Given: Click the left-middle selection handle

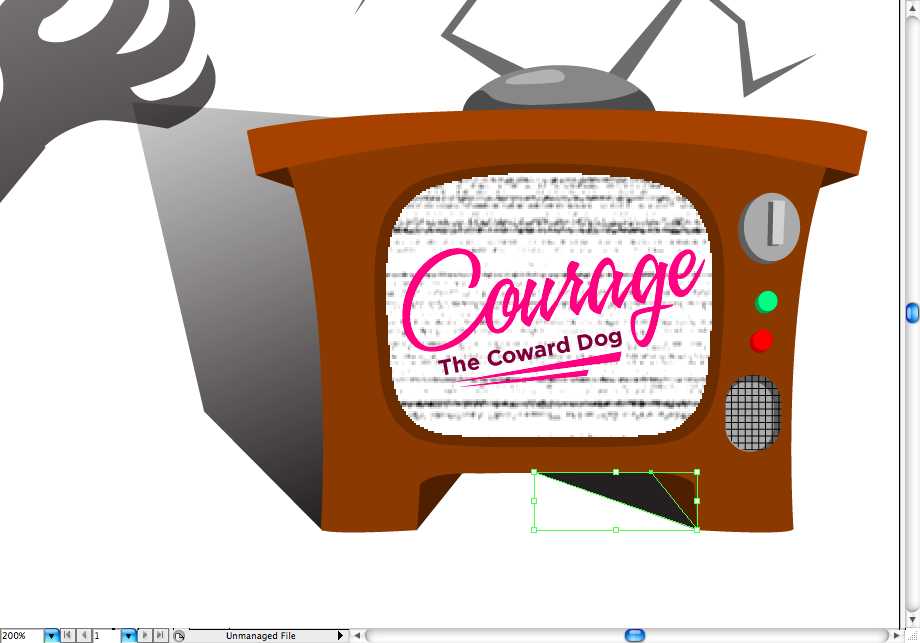Looking at the screenshot, I should [x=534, y=501].
